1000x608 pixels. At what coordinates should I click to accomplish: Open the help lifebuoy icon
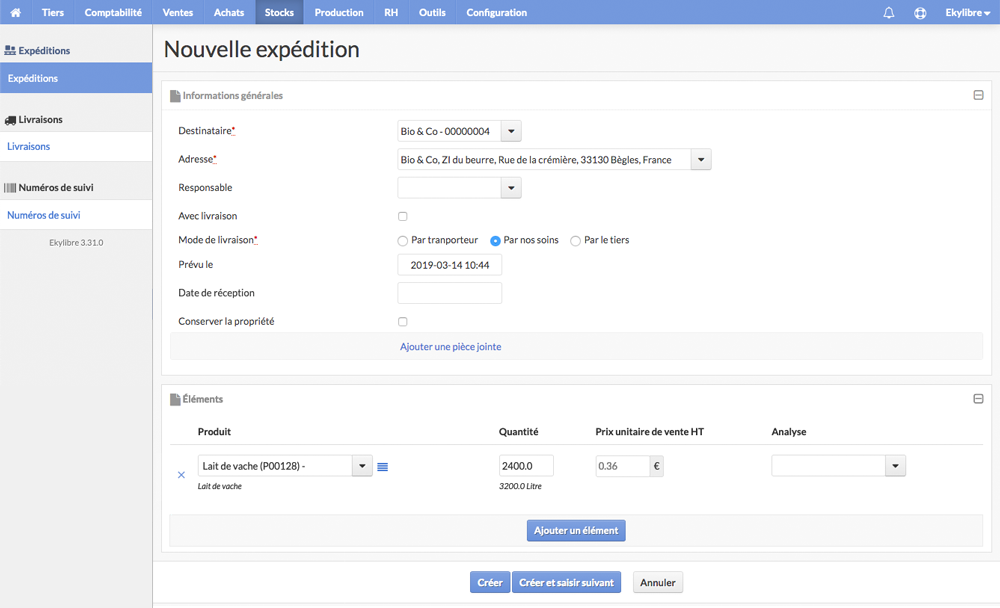(x=920, y=13)
